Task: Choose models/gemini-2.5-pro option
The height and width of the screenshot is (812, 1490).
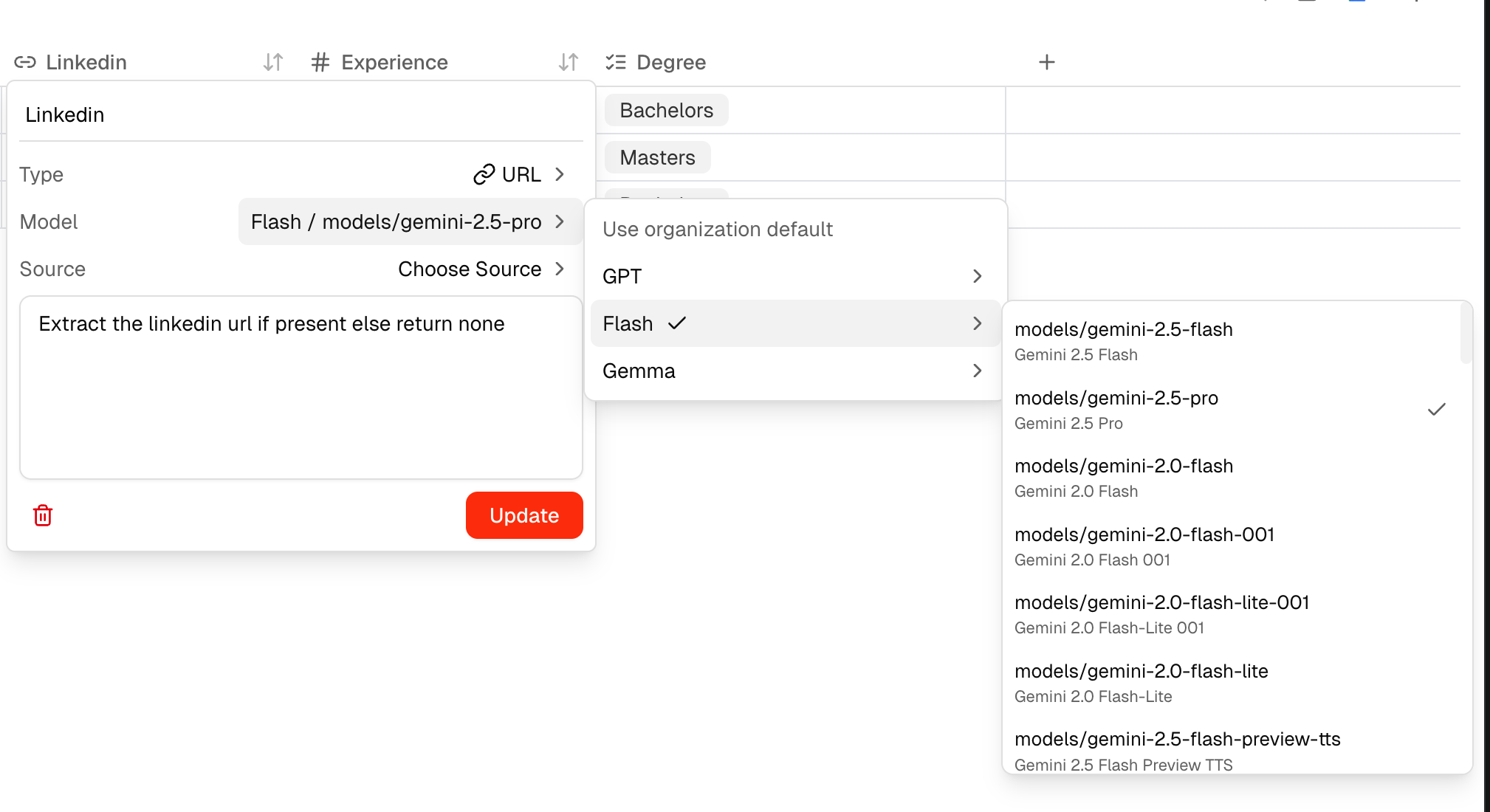Action: tap(1232, 409)
